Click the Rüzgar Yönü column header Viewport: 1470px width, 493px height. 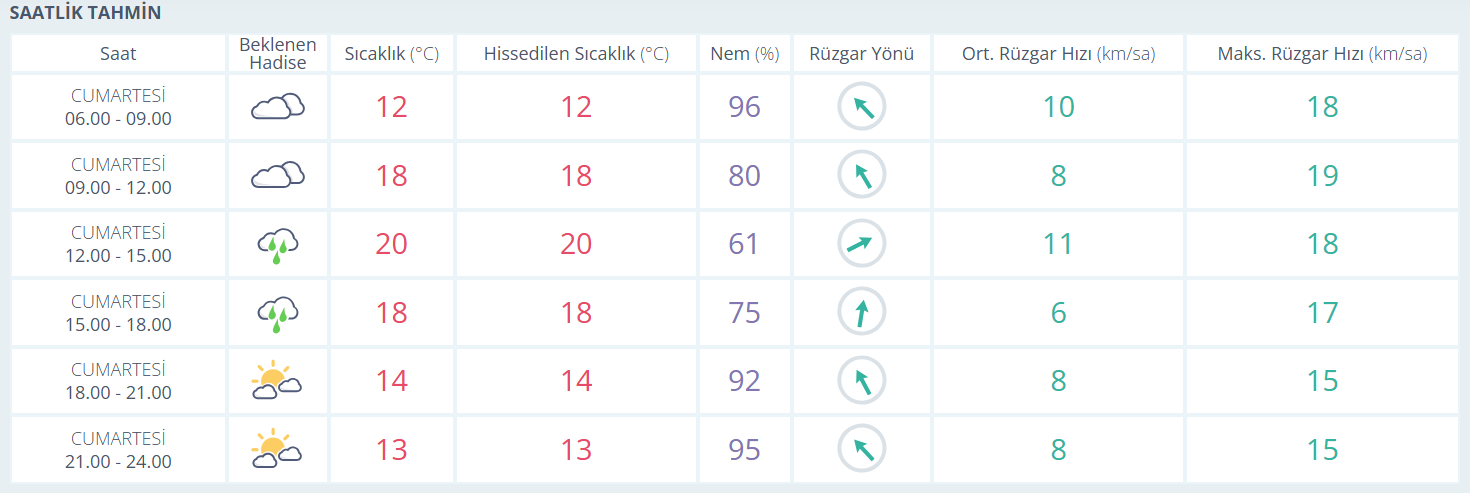861,54
